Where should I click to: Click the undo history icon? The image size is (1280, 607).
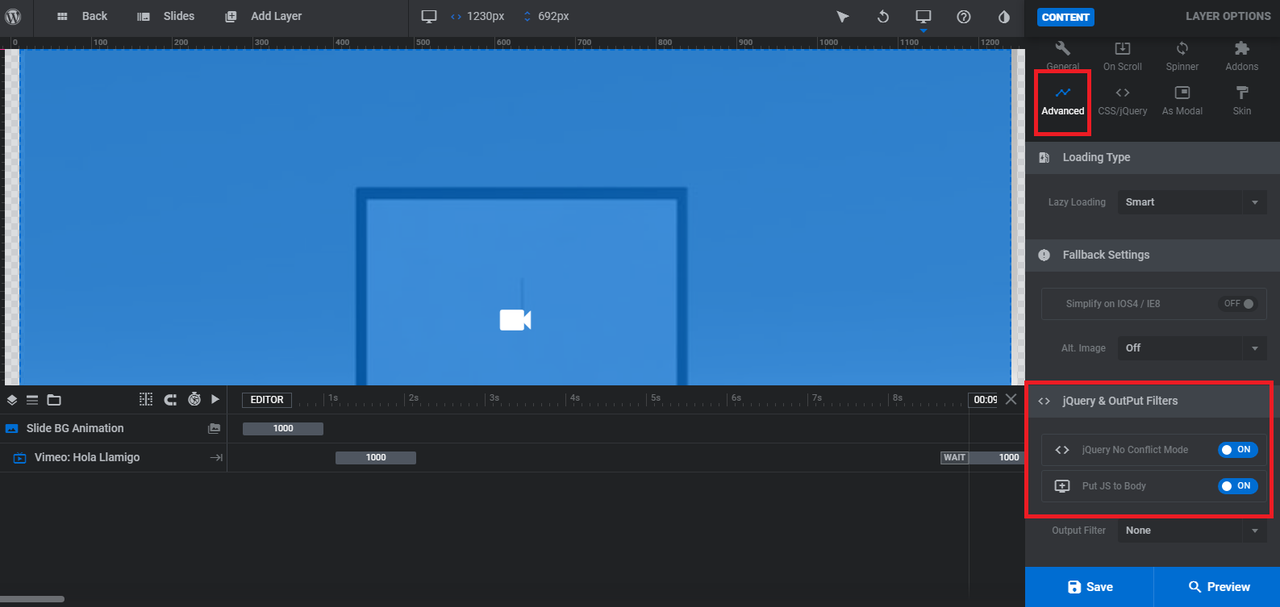(x=883, y=17)
